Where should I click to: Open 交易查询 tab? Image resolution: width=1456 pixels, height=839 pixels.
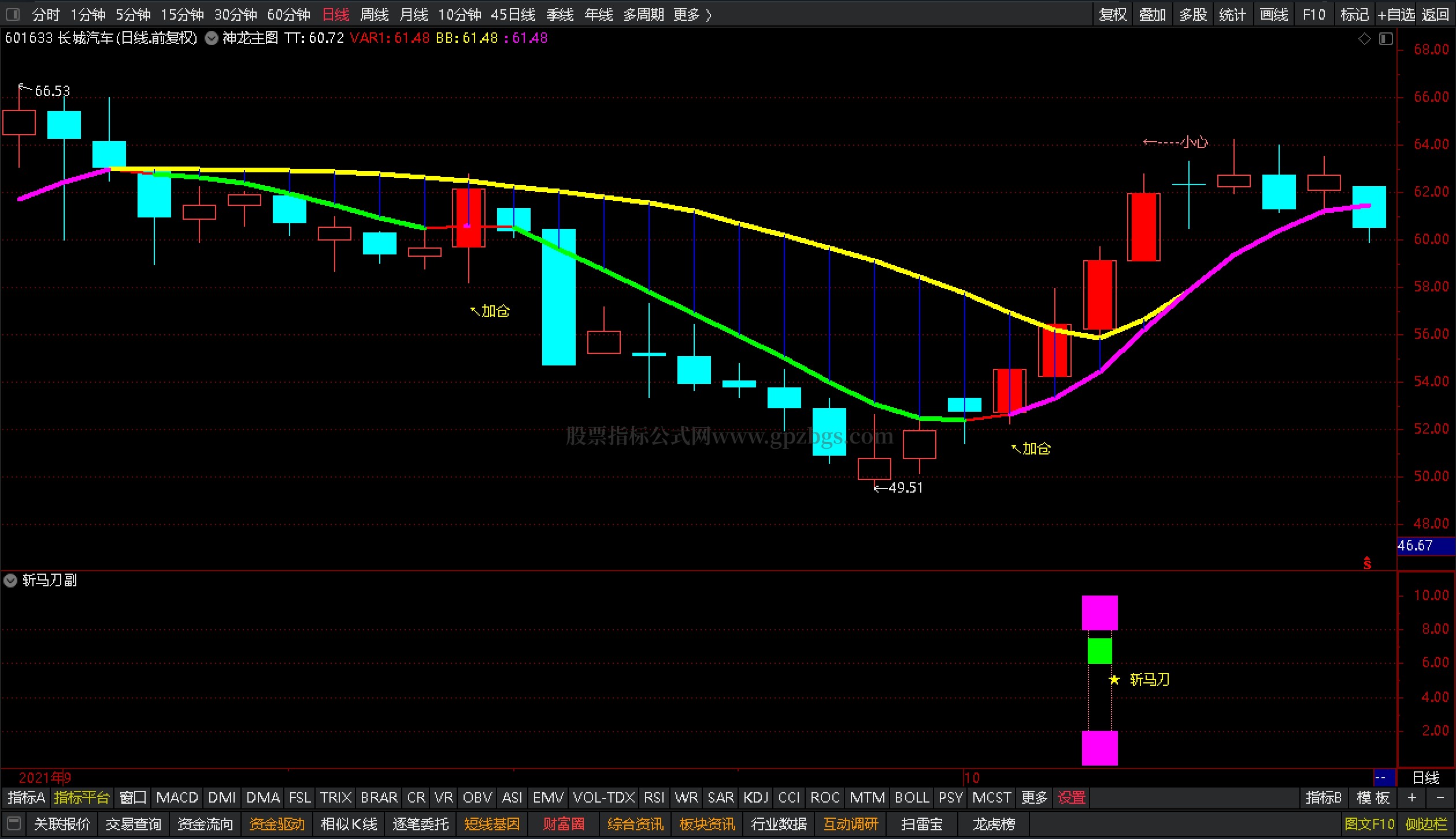click(134, 824)
